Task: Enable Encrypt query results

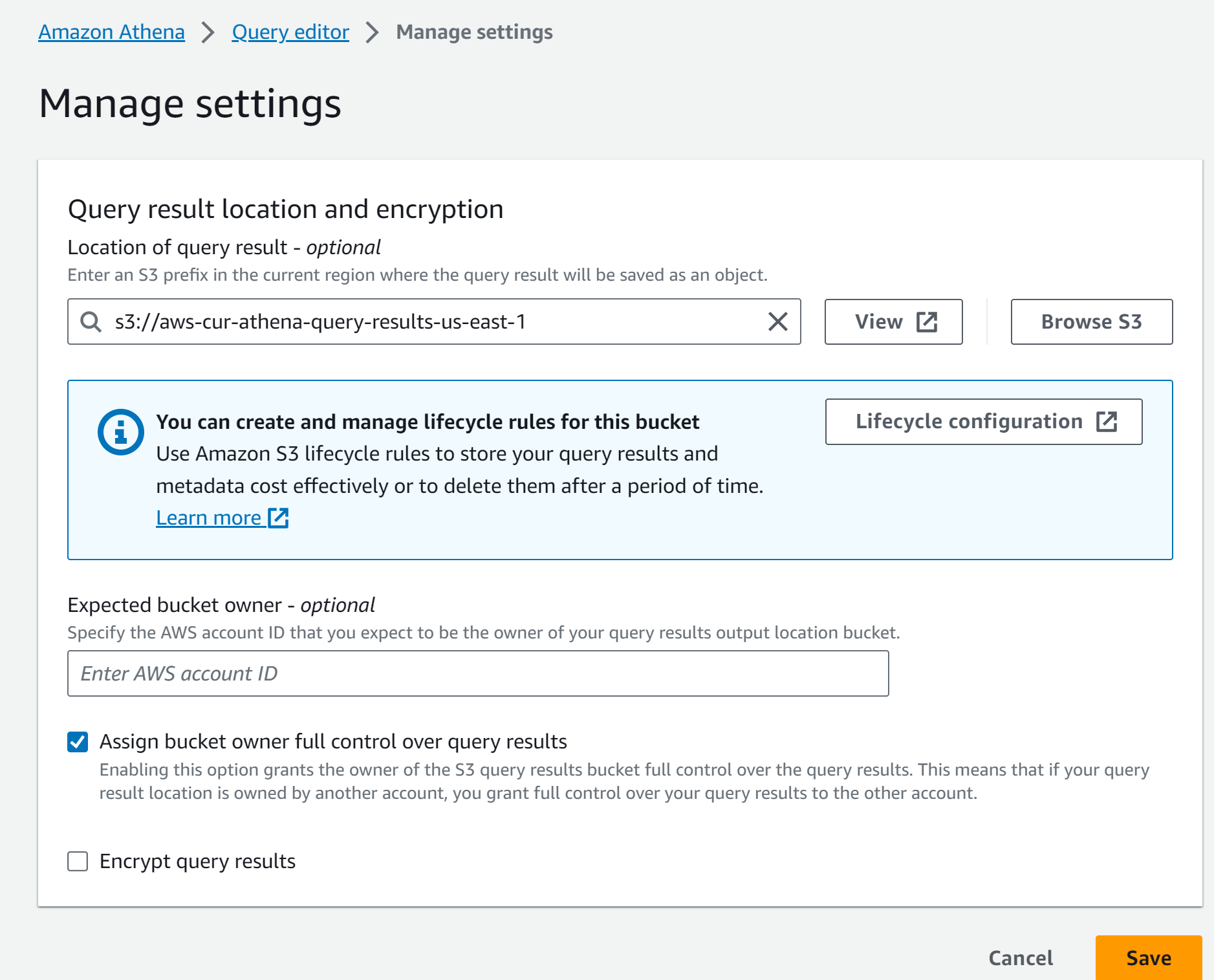Action: coord(77,861)
